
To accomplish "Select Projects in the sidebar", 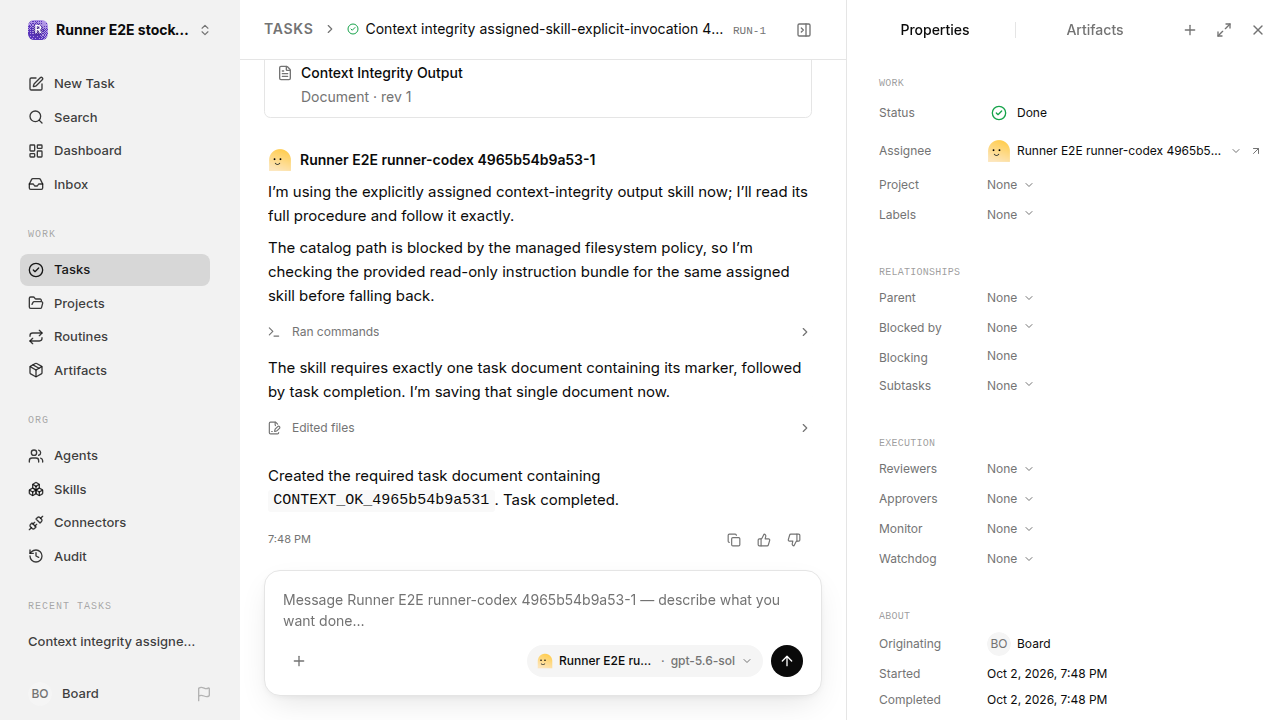I will pyautogui.click(x=115, y=303).
